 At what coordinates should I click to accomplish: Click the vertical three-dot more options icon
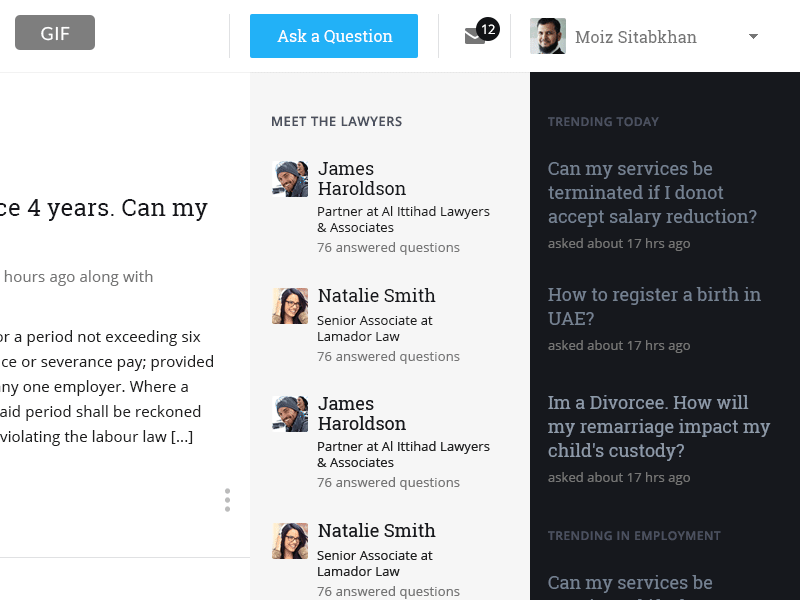pos(227,500)
